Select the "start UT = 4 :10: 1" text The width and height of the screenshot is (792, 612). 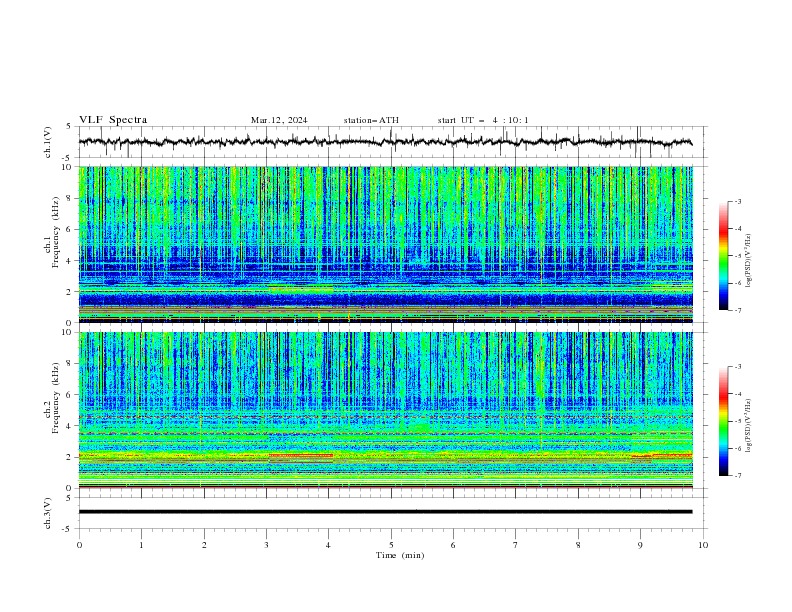[x=483, y=120]
